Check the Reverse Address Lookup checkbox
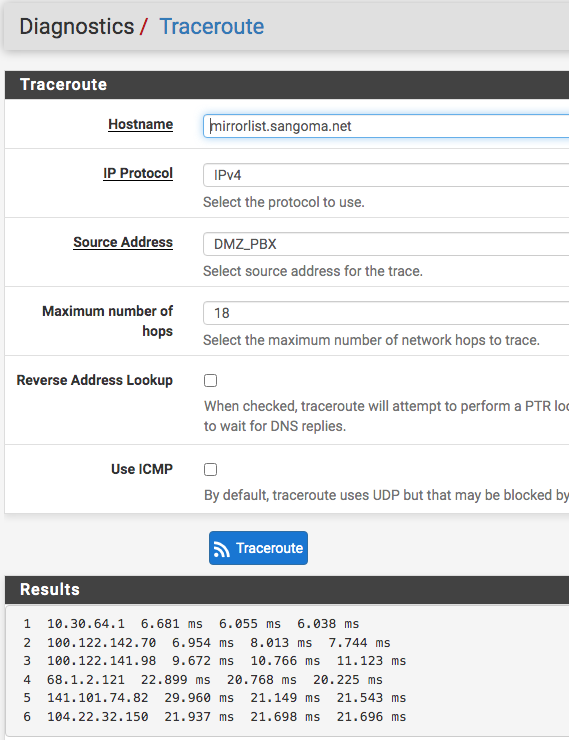Image resolution: width=569 pixels, height=740 pixels. (x=210, y=380)
